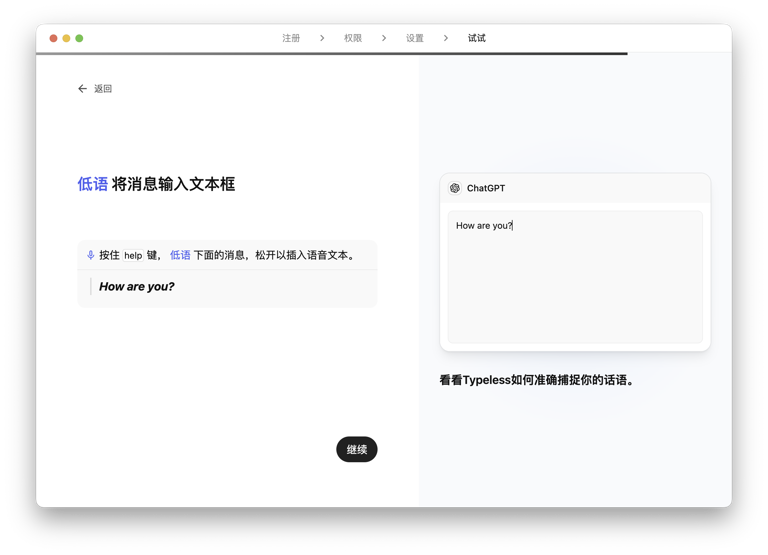768x555 pixels.
Task: Click the 返回 link text
Action: 103,89
